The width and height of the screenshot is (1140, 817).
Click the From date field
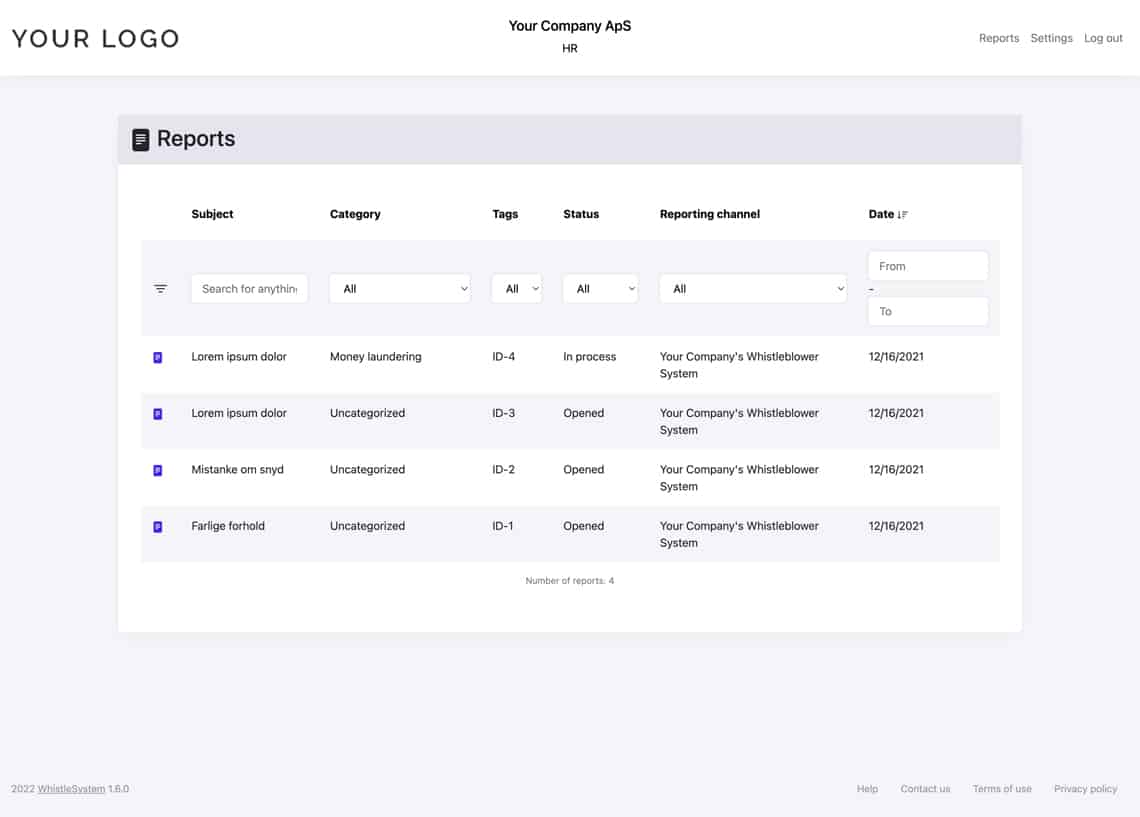(928, 266)
